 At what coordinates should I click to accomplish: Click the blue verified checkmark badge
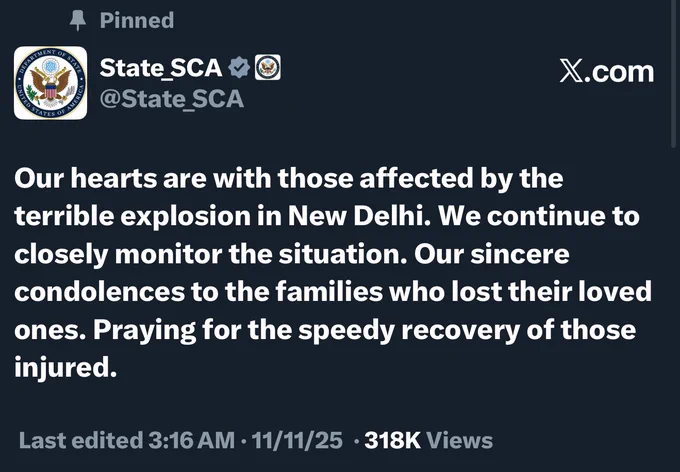(239, 68)
